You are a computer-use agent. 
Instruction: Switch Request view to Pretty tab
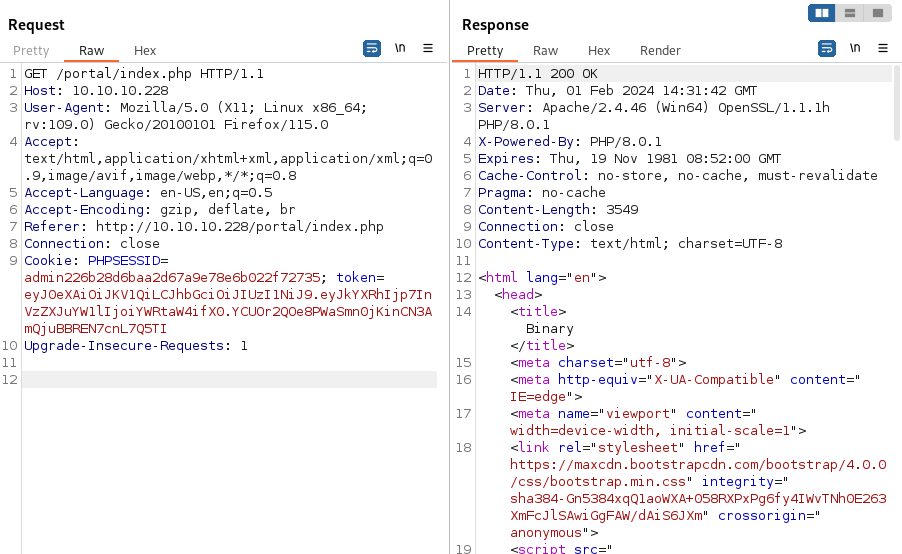coord(31,51)
